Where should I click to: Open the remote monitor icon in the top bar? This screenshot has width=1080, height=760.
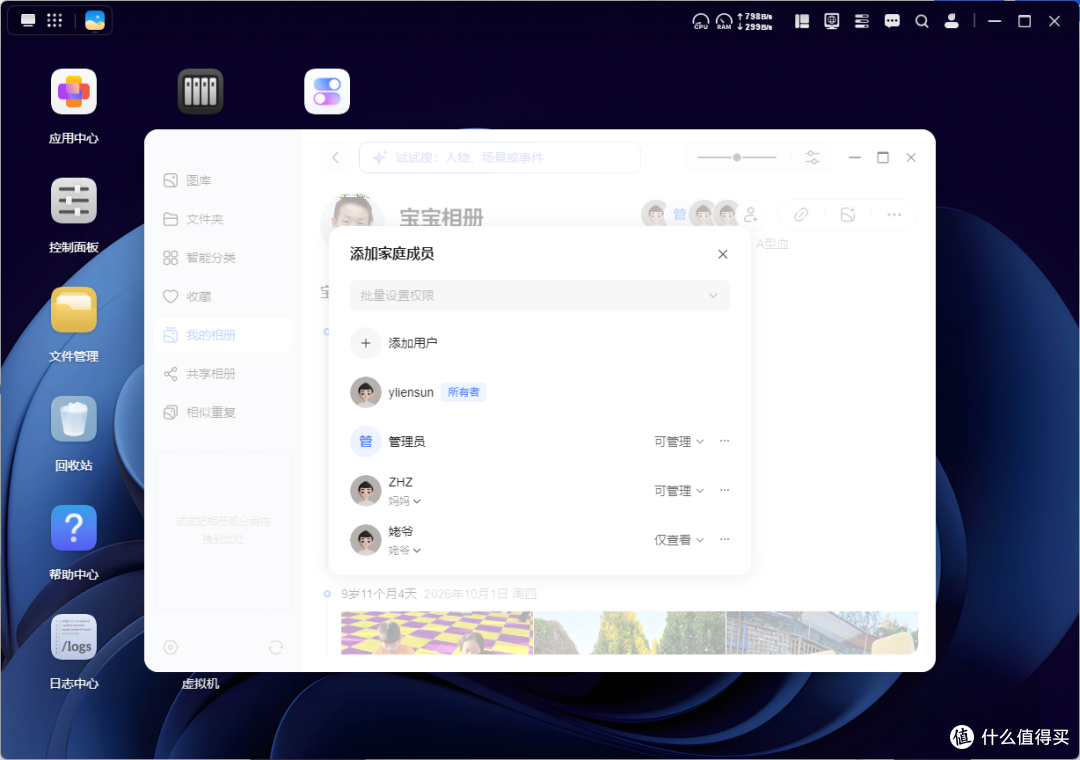pyautogui.click(x=832, y=21)
